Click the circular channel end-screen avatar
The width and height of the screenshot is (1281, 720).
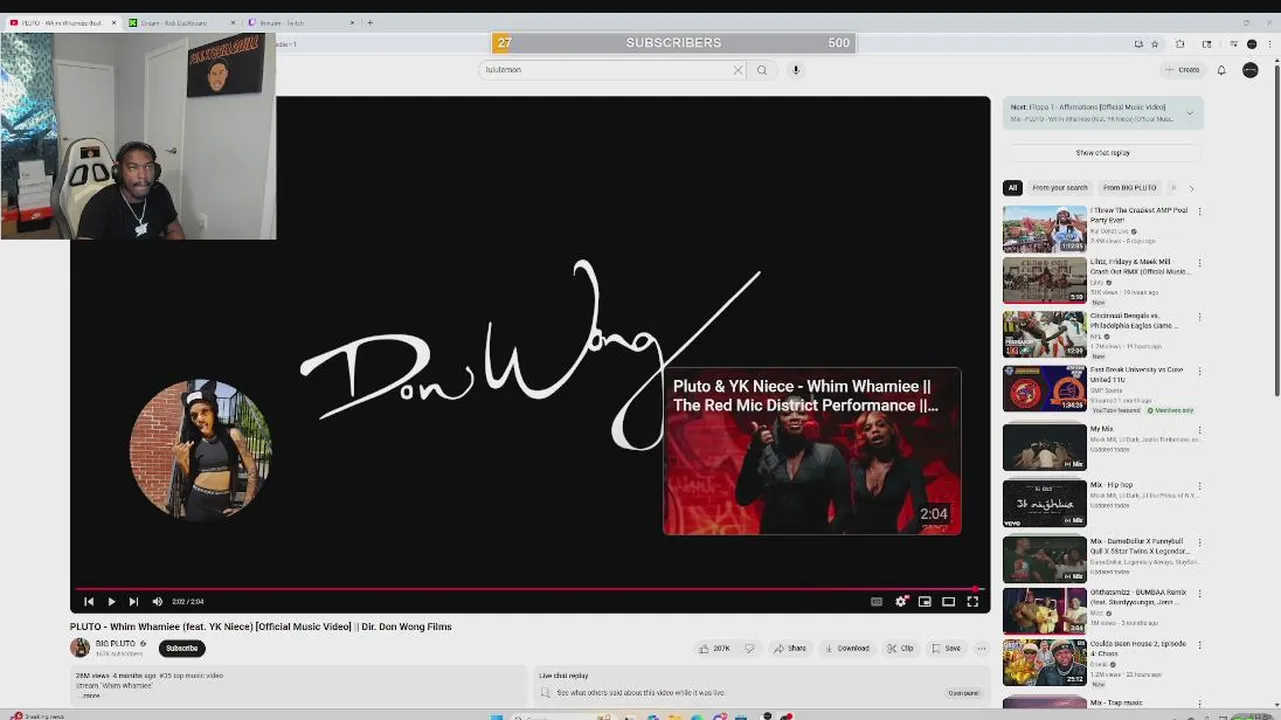pyautogui.click(x=200, y=450)
